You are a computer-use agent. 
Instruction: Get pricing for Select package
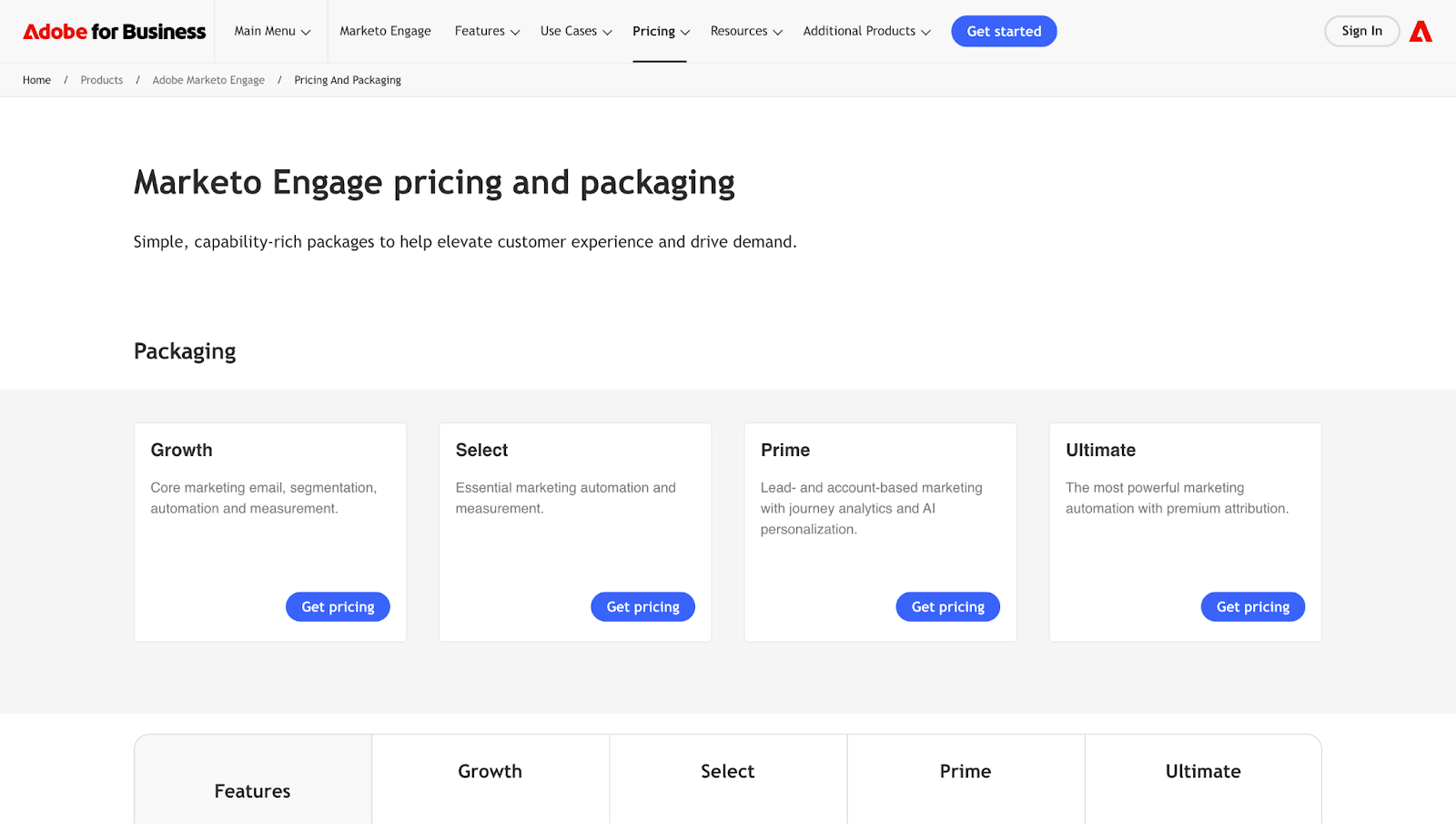642,607
